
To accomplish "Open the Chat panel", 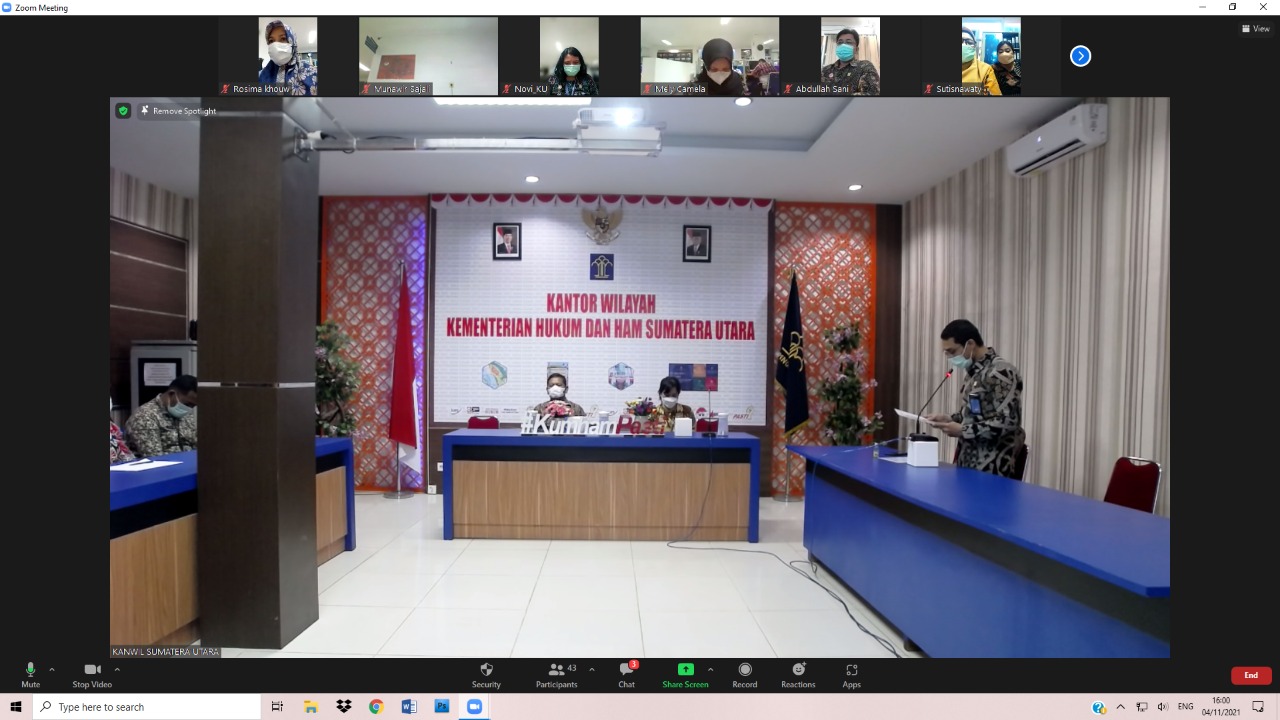I will [626, 675].
